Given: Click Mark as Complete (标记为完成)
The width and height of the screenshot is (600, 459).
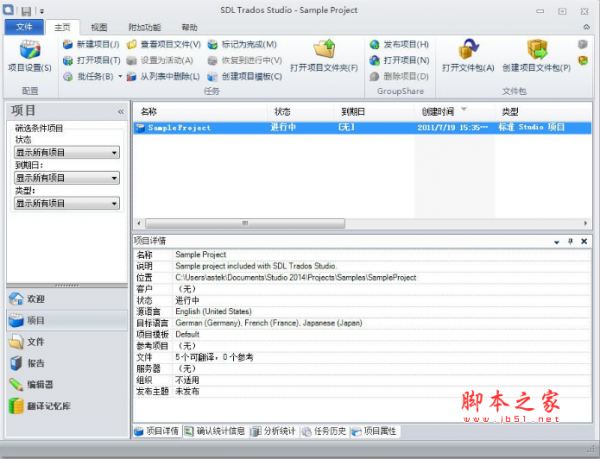Looking at the screenshot, I should [242, 44].
